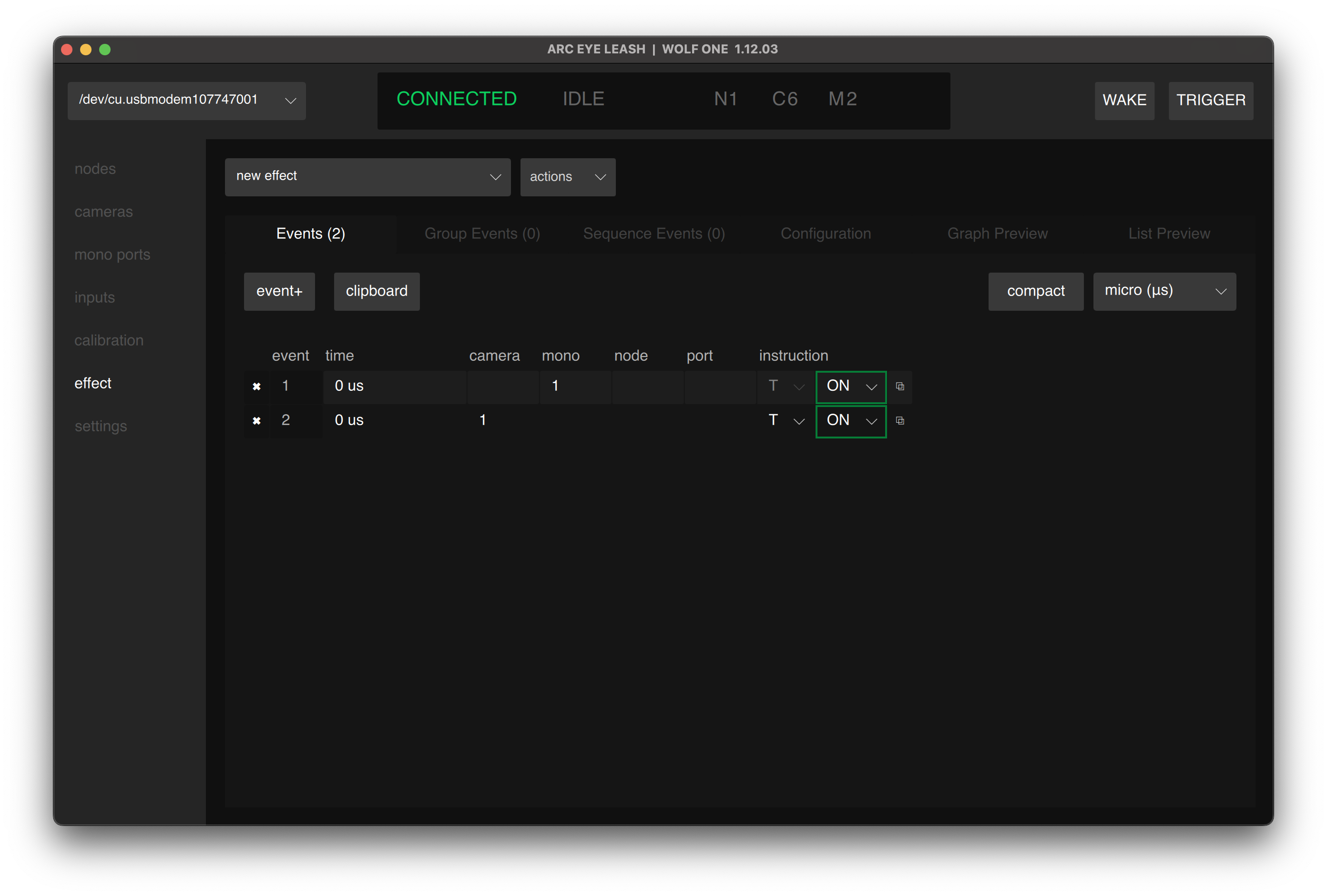Click the yellow minimize window button
This screenshot has height=896, width=1327.
click(86, 50)
